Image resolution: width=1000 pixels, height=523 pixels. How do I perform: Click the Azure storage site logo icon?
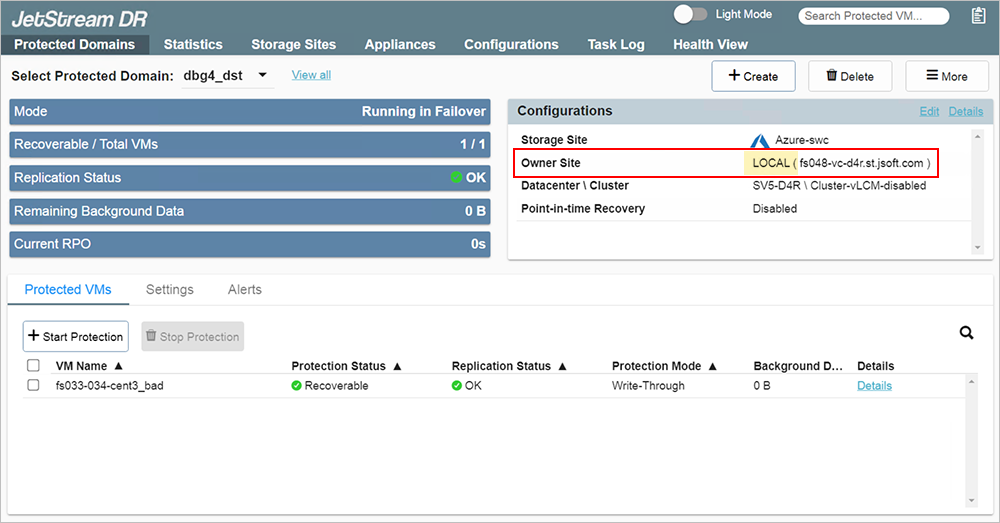(760, 141)
